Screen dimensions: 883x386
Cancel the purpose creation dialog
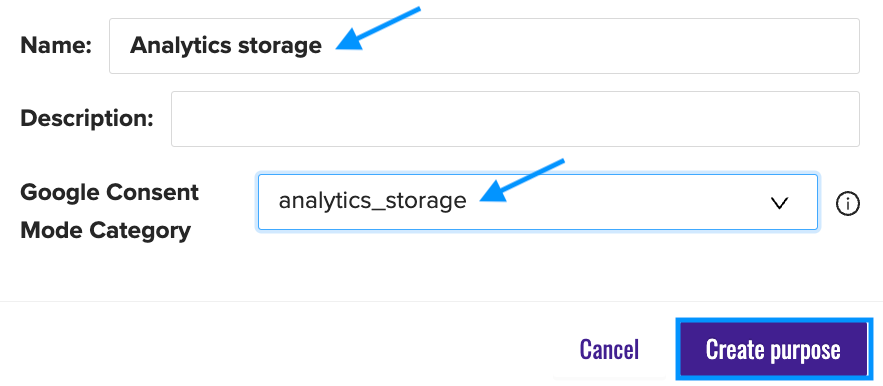click(x=609, y=349)
